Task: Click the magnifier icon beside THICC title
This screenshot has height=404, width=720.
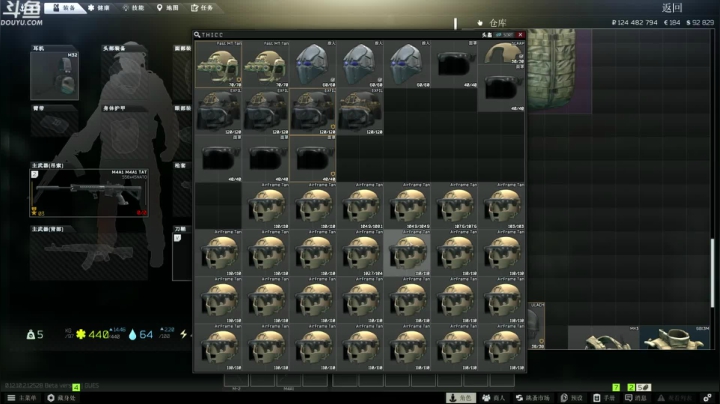Action: coord(197,35)
